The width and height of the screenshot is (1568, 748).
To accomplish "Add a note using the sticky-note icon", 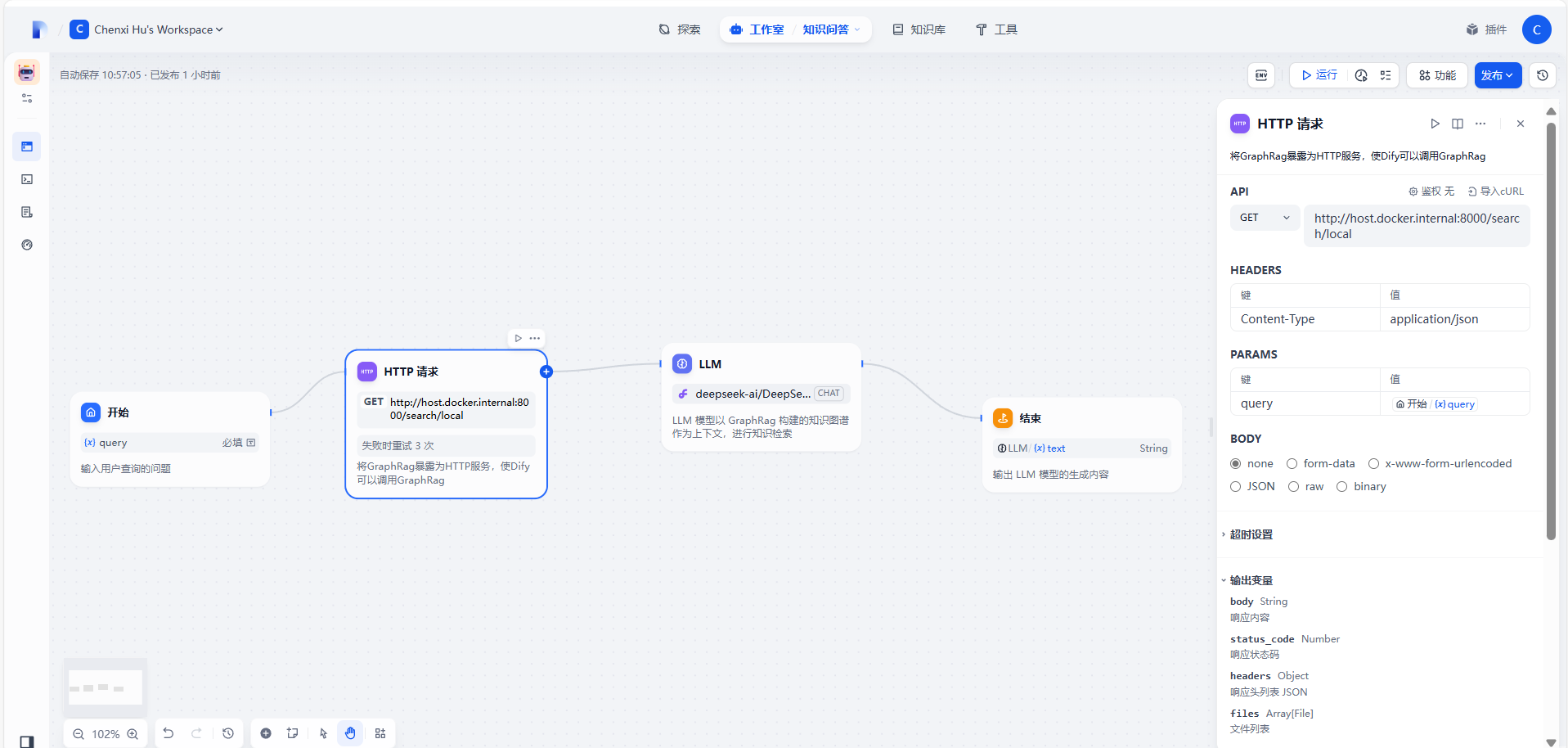I will tap(292, 733).
